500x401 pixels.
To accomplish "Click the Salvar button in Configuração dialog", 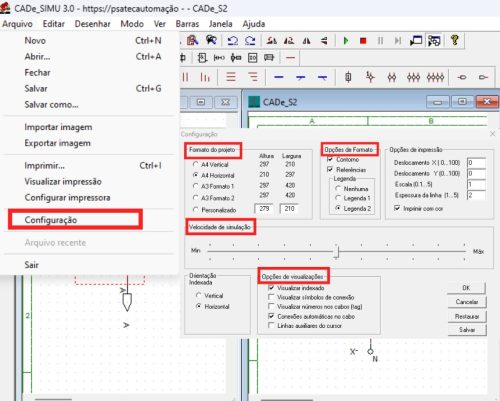I will coord(467,330).
